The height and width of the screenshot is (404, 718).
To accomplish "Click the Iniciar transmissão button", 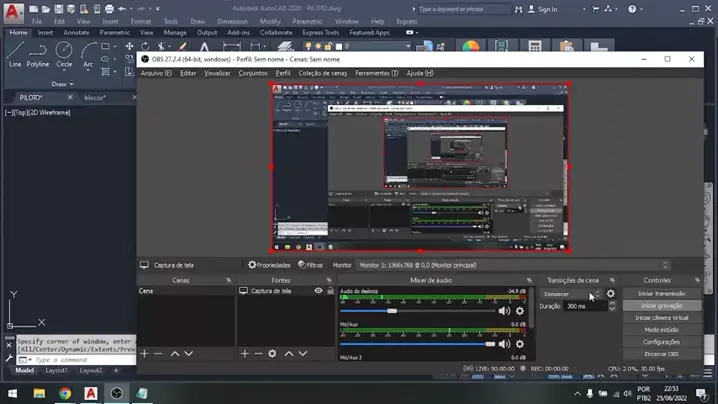I will click(662, 293).
